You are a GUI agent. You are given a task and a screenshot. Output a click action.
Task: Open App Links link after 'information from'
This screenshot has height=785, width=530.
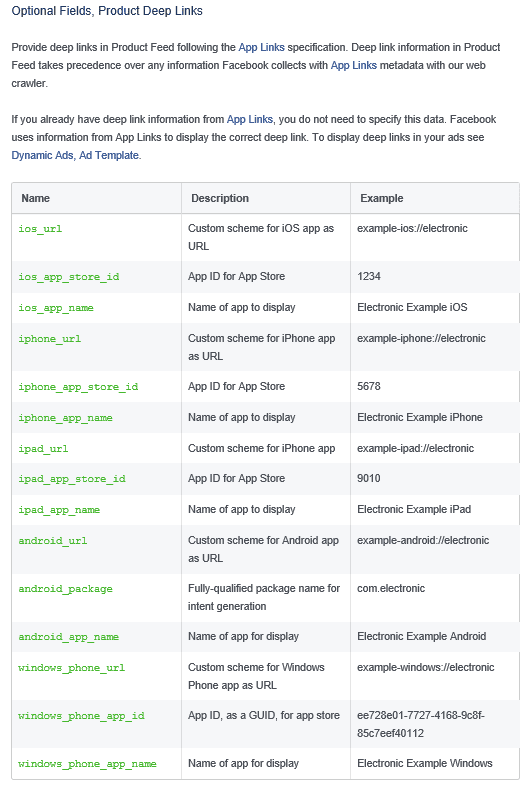point(250,119)
